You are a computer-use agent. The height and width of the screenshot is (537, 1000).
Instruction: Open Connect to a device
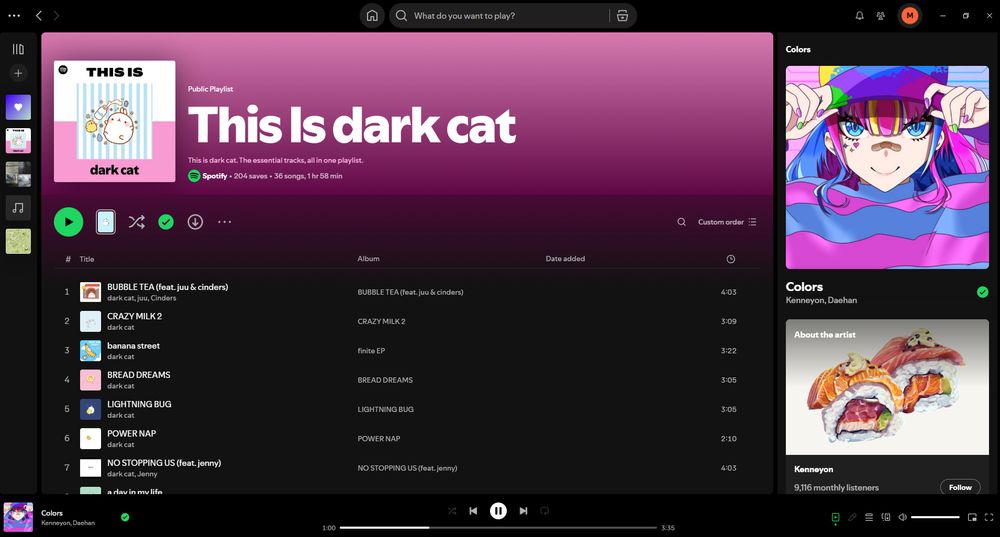[x=886, y=517]
